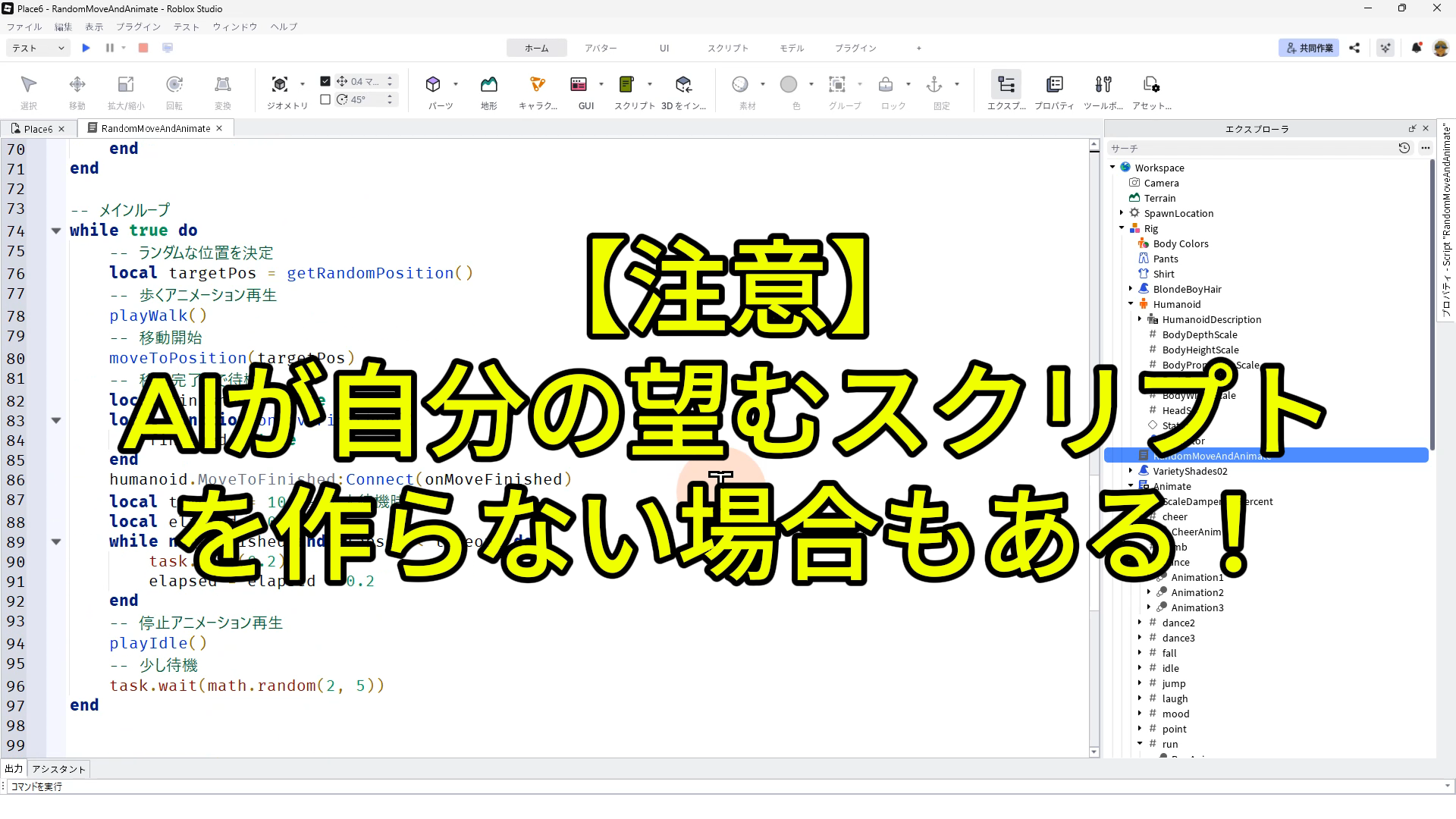
Task: Select the Rotate tool icon
Action: (x=174, y=84)
